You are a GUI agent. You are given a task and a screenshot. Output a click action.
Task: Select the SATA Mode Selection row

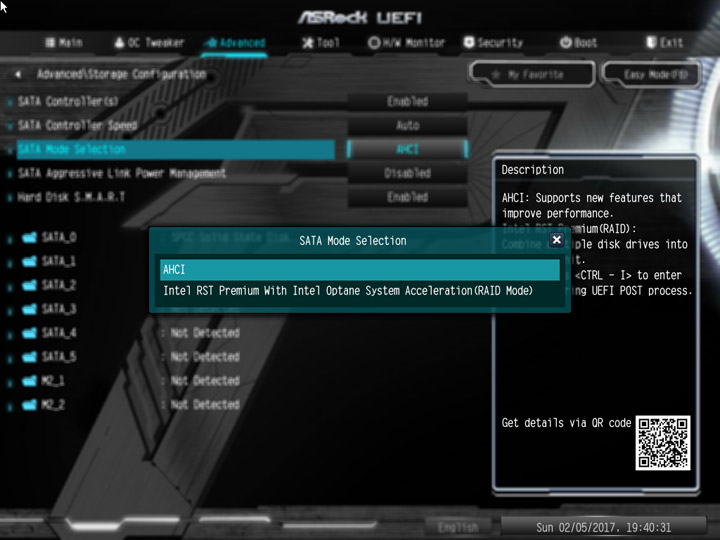point(175,149)
